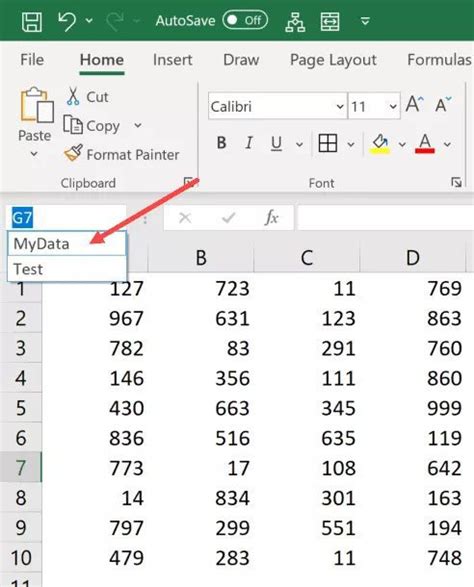Click the table column width icon
This screenshot has height=587, width=474.
(x=330, y=21)
